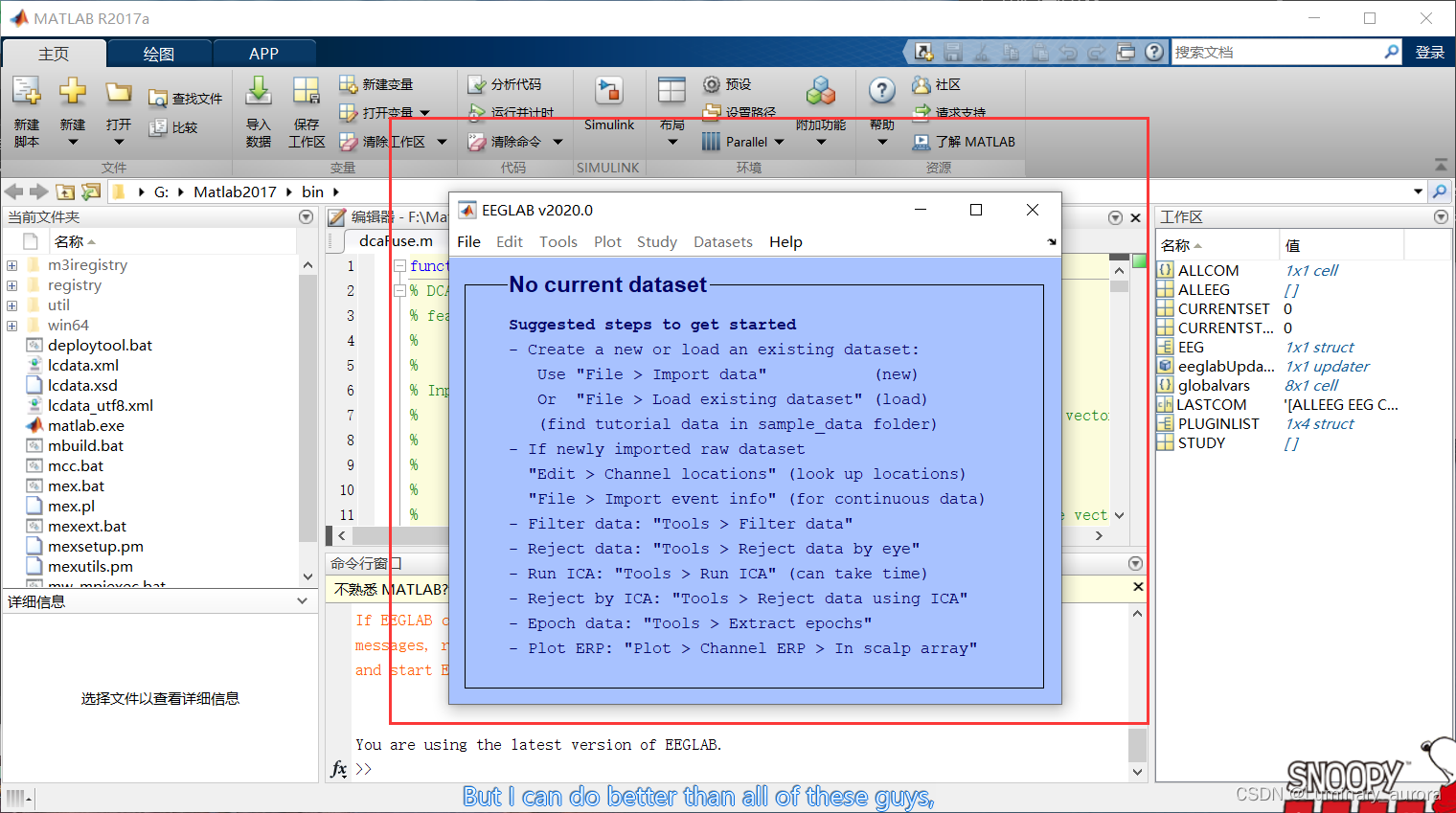Click New Variable (新建变量) button
Image resolution: width=1456 pixels, height=813 pixels.
tap(375, 84)
